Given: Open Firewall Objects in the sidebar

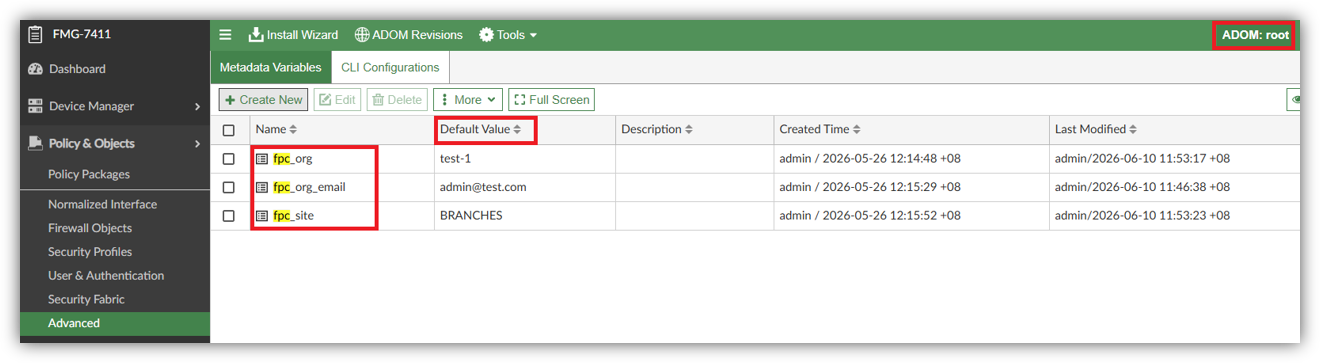Looking at the screenshot, I should [90, 228].
